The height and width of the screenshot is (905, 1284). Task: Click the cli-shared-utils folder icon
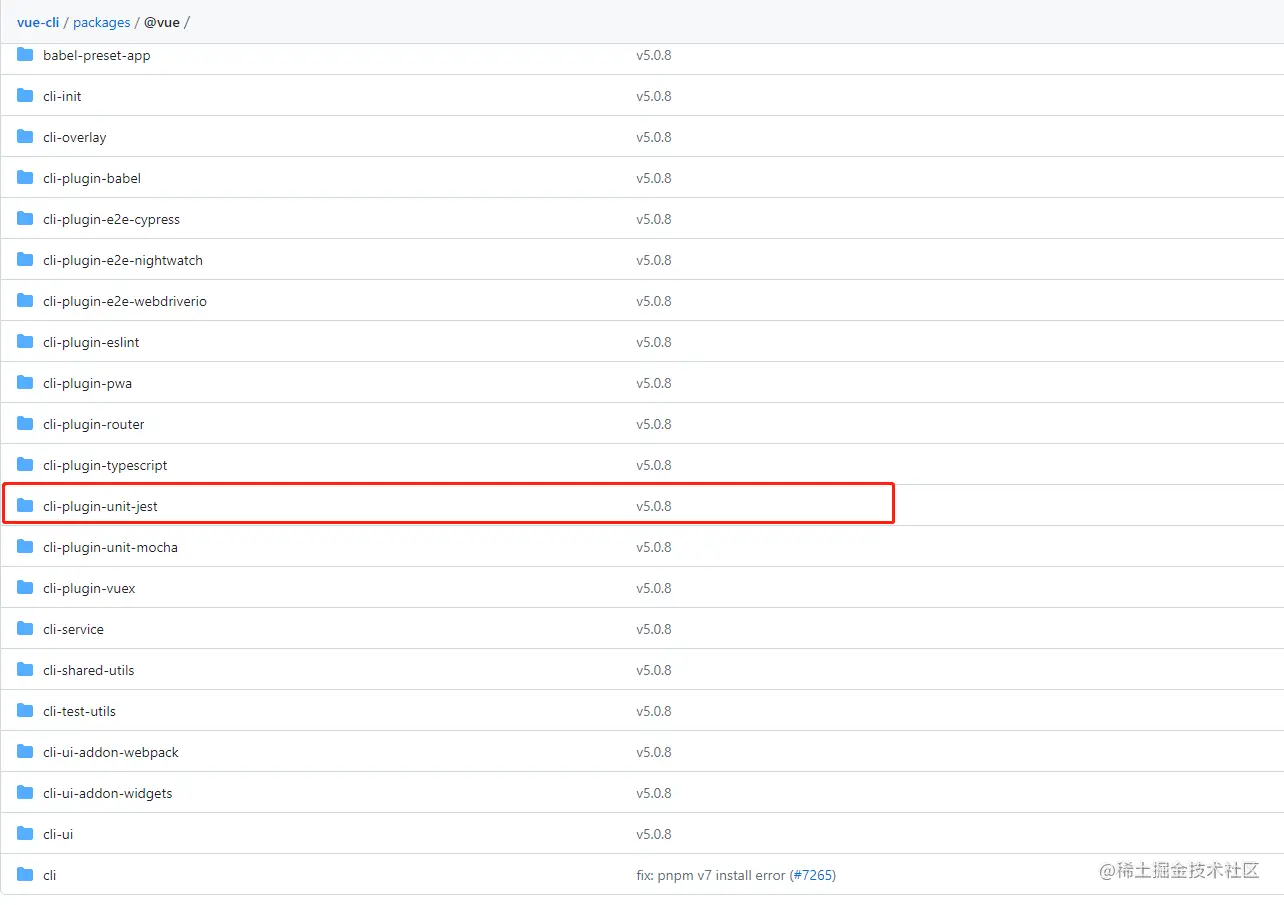click(x=25, y=670)
